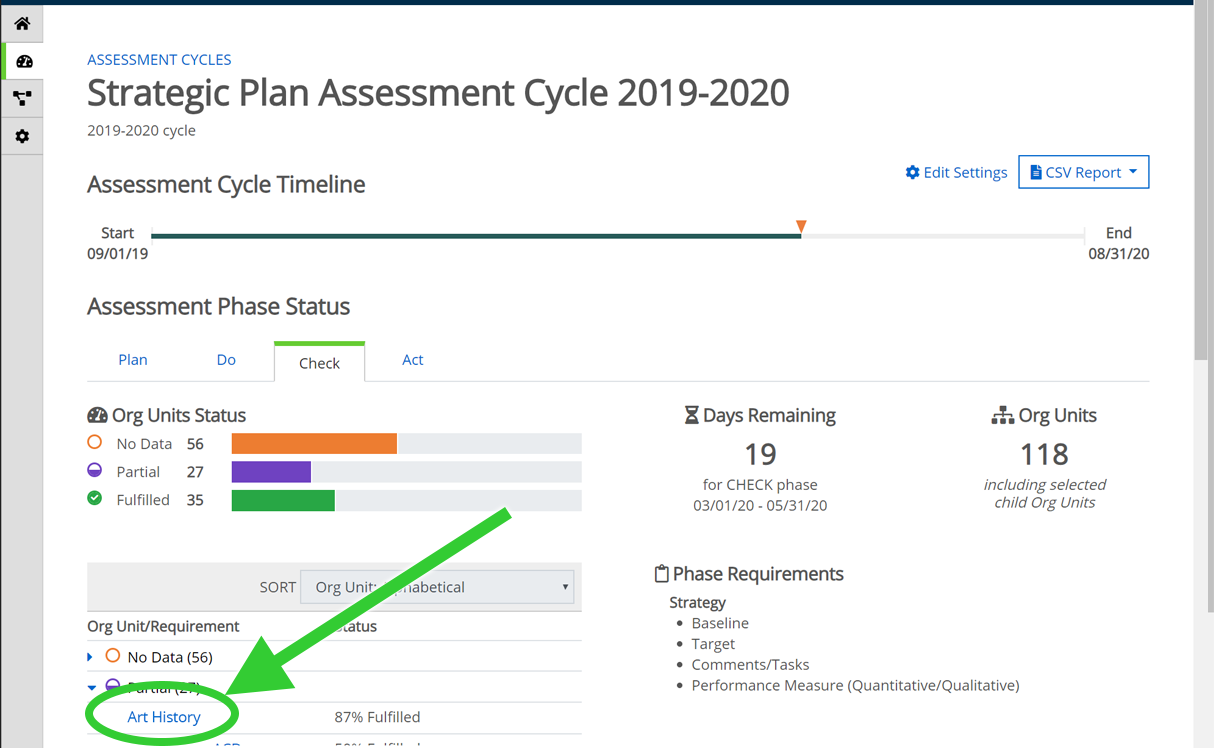Click the 87% Fulfilled status text
This screenshot has width=1214, height=748.
pyautogui.click(x=377, y=717)
